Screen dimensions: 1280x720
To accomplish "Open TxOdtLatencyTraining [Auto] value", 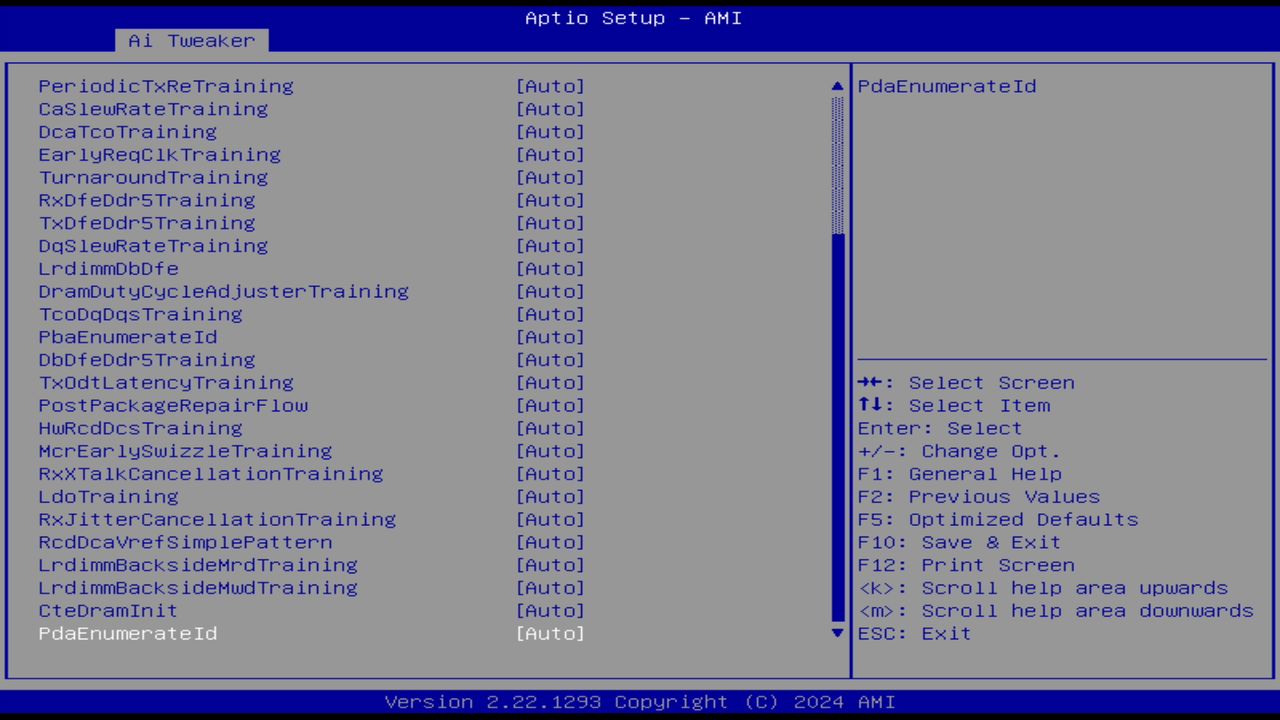I will pos(550,383).
